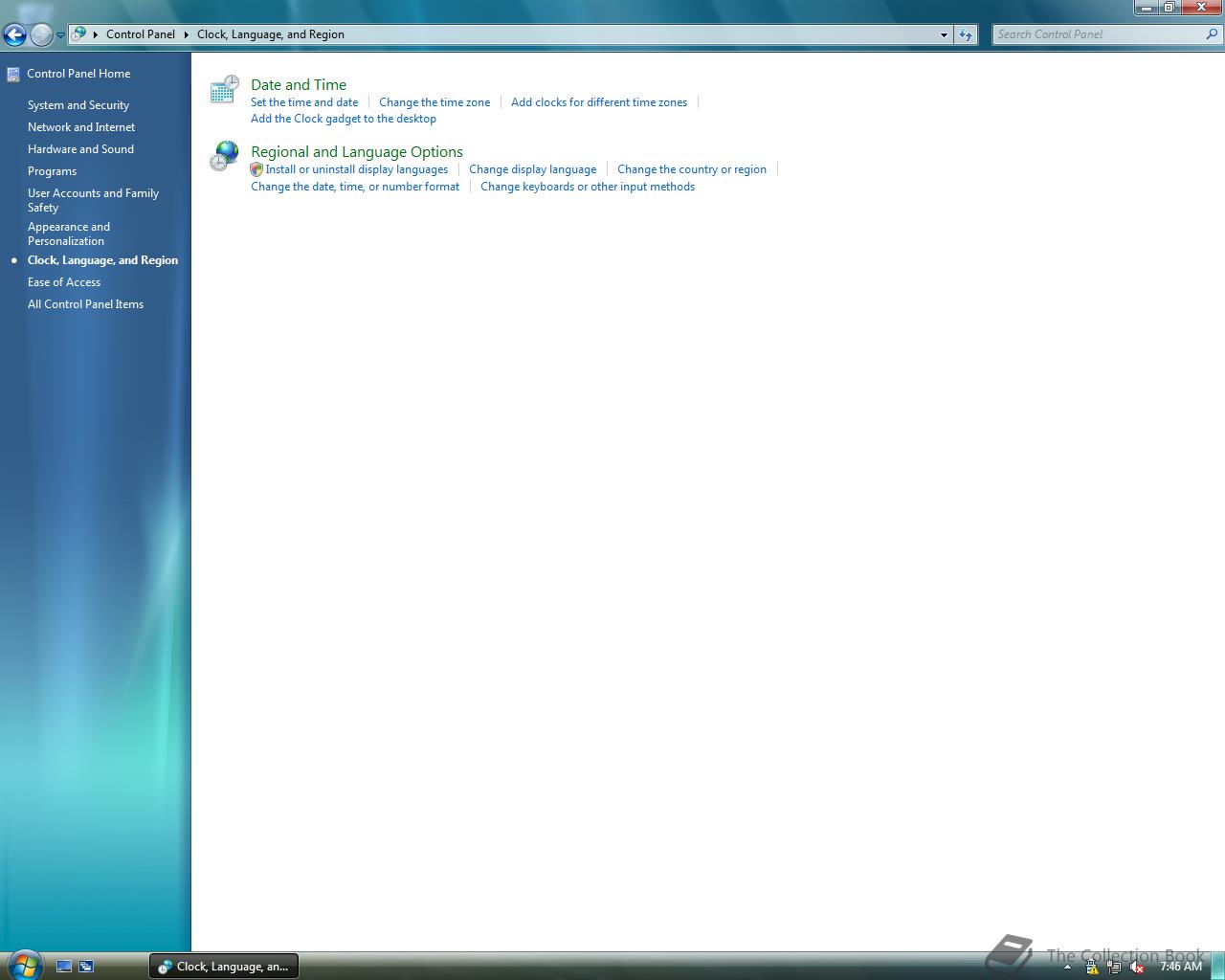The width and height of the screenshot is (1225, 980).
Task: Open Ease of Access category
Action: coord(64,282)
